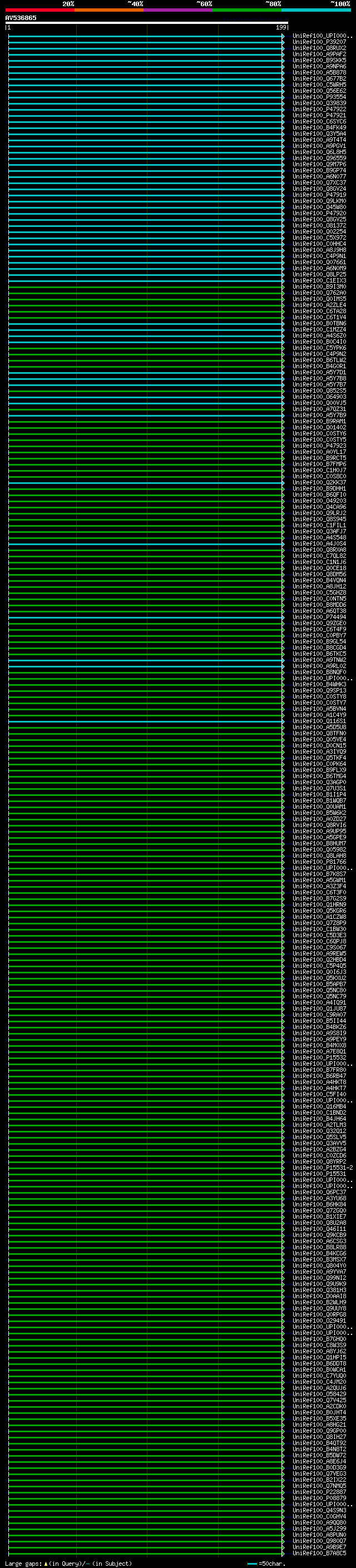
Task: Click hit label UniRef100_Q3Y5A4
Action: [319, 134]
